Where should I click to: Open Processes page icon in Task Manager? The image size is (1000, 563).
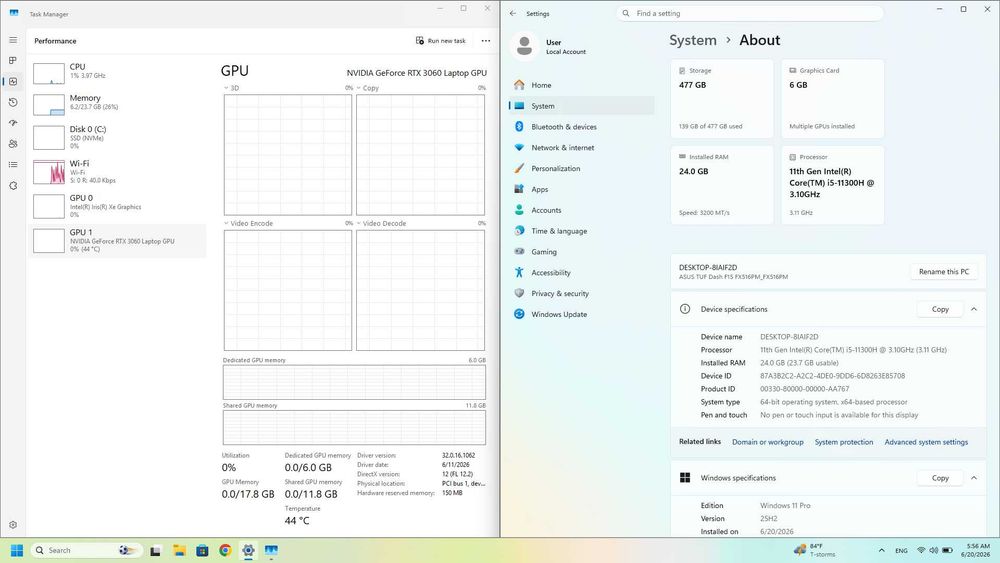(13, 61)
